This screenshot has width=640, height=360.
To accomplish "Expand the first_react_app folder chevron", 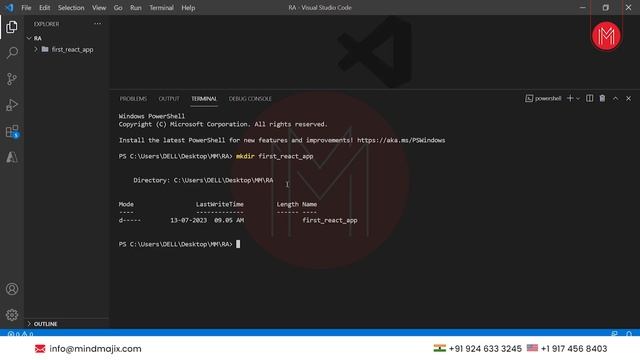I will 36,49.
